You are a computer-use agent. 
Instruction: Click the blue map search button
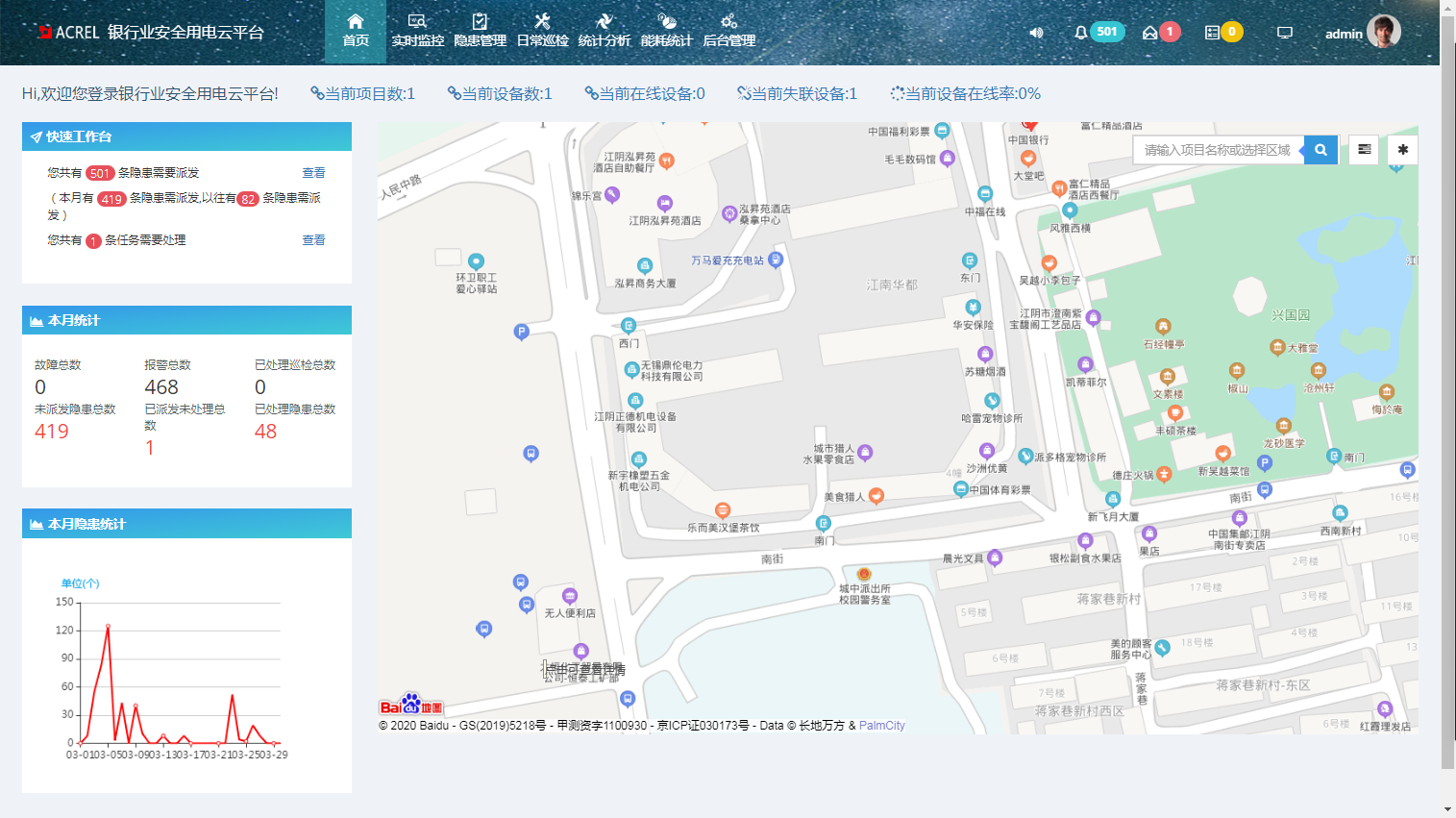pyautogui.click(x=1320, y=150)
